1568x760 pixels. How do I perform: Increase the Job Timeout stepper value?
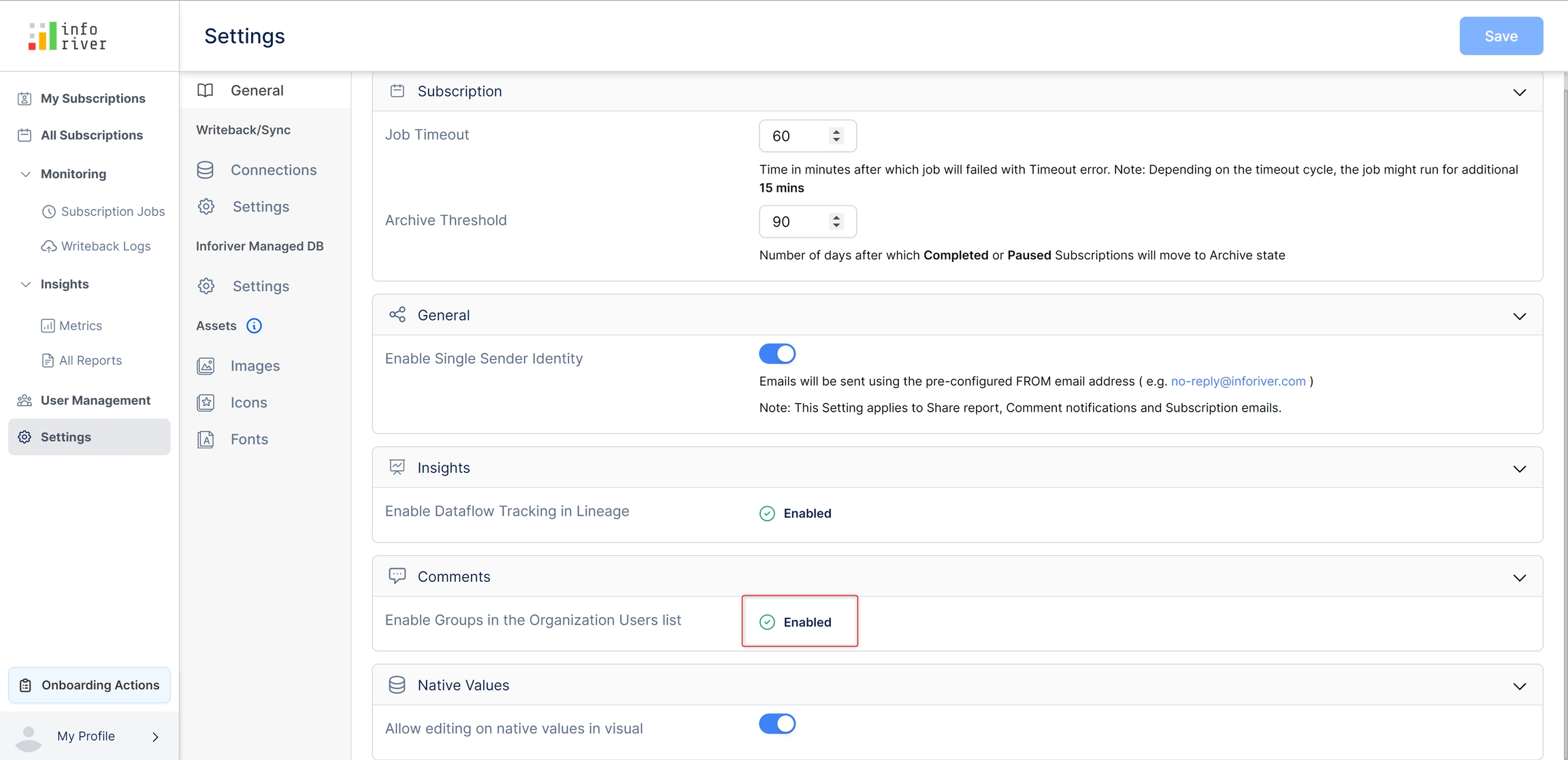[836, 131]
